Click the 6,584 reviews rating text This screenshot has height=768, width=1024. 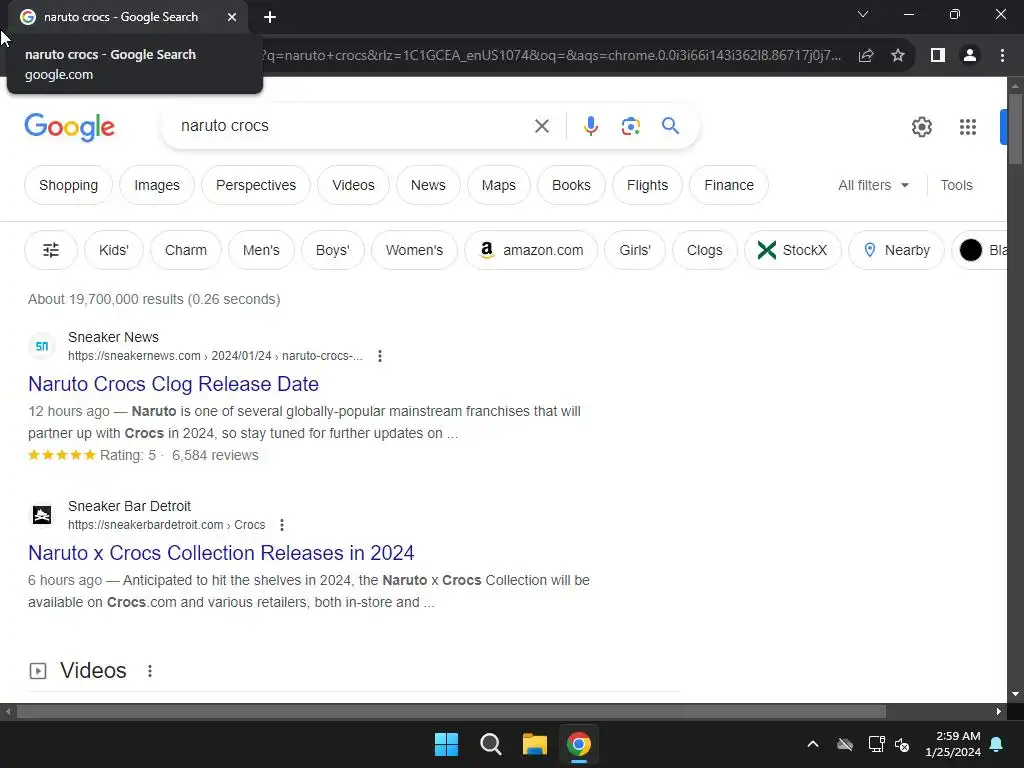pos(215,455)
